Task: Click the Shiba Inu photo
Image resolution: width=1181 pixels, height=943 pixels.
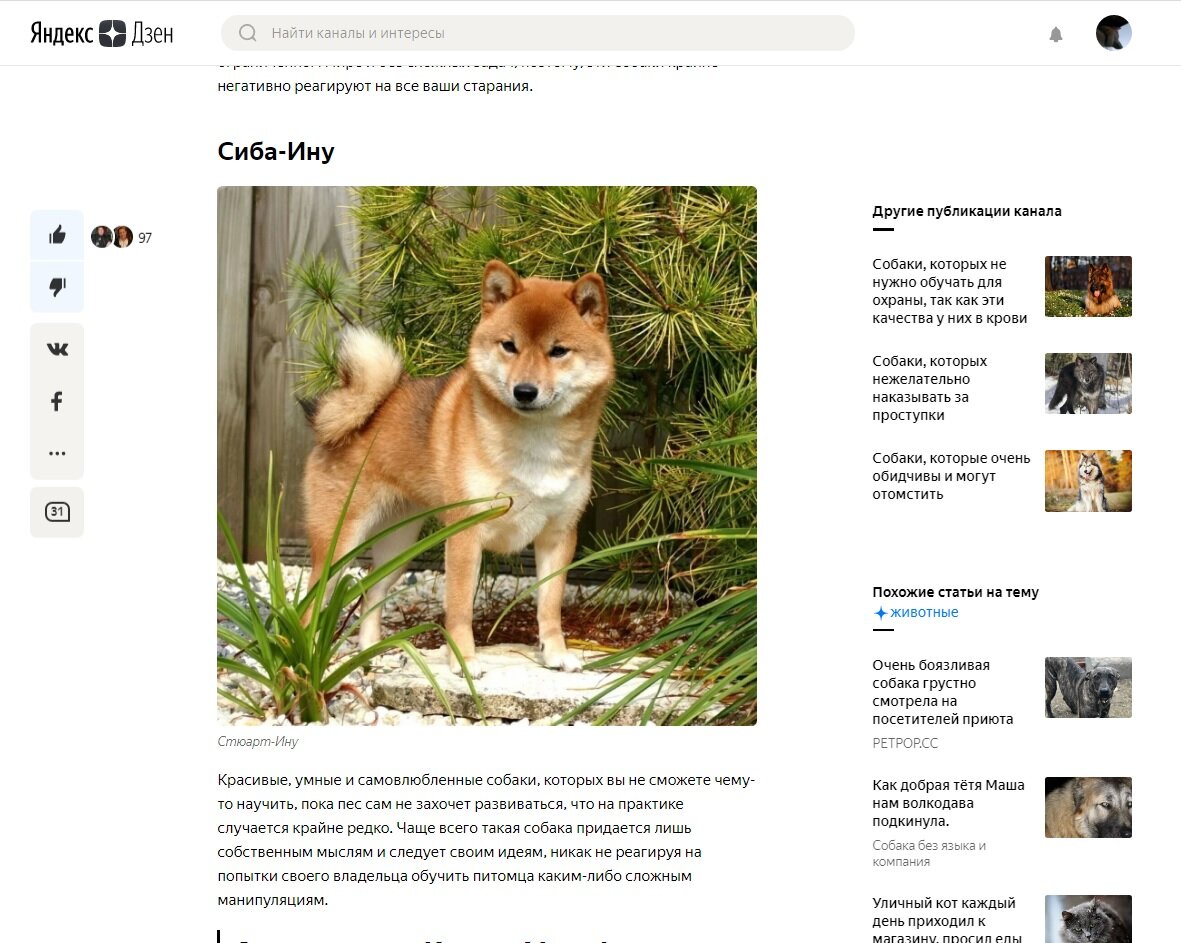Action: coord(487,456)
